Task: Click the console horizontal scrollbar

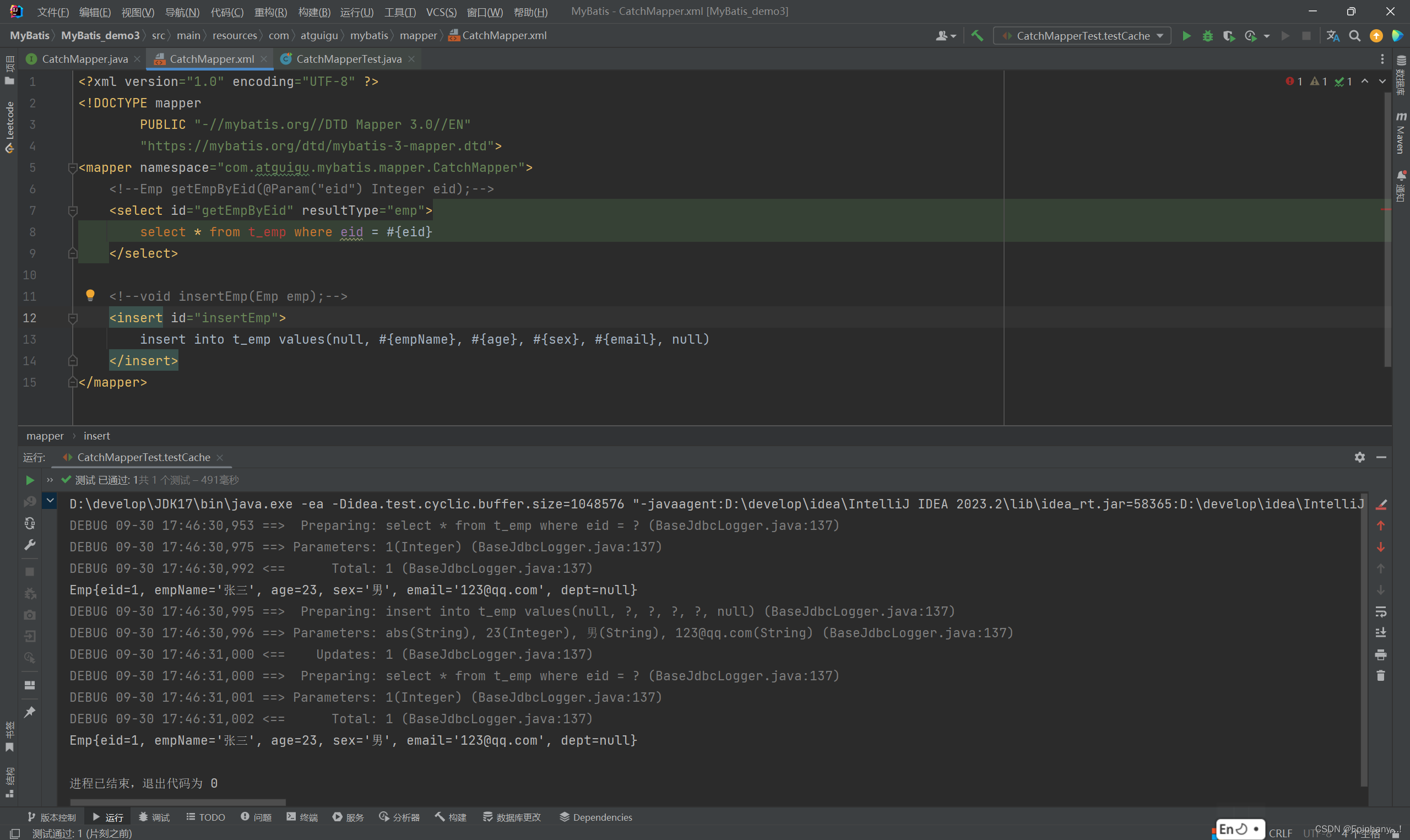Action: [178, 802]
